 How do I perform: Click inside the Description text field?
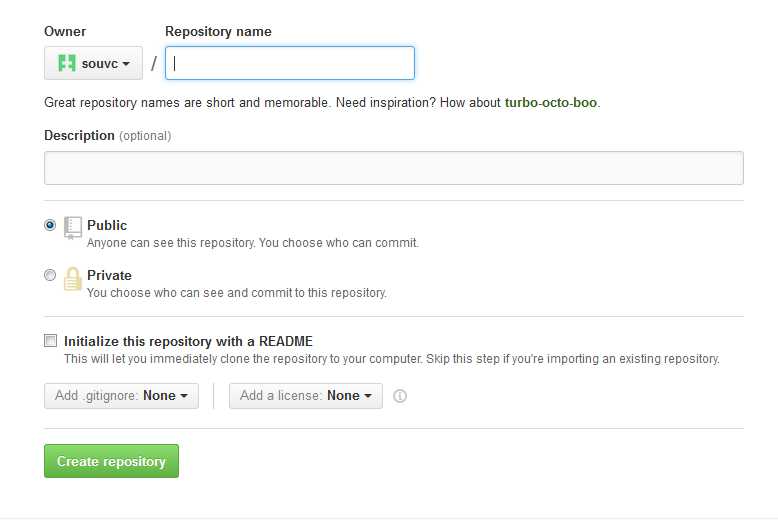coord(394,168)
